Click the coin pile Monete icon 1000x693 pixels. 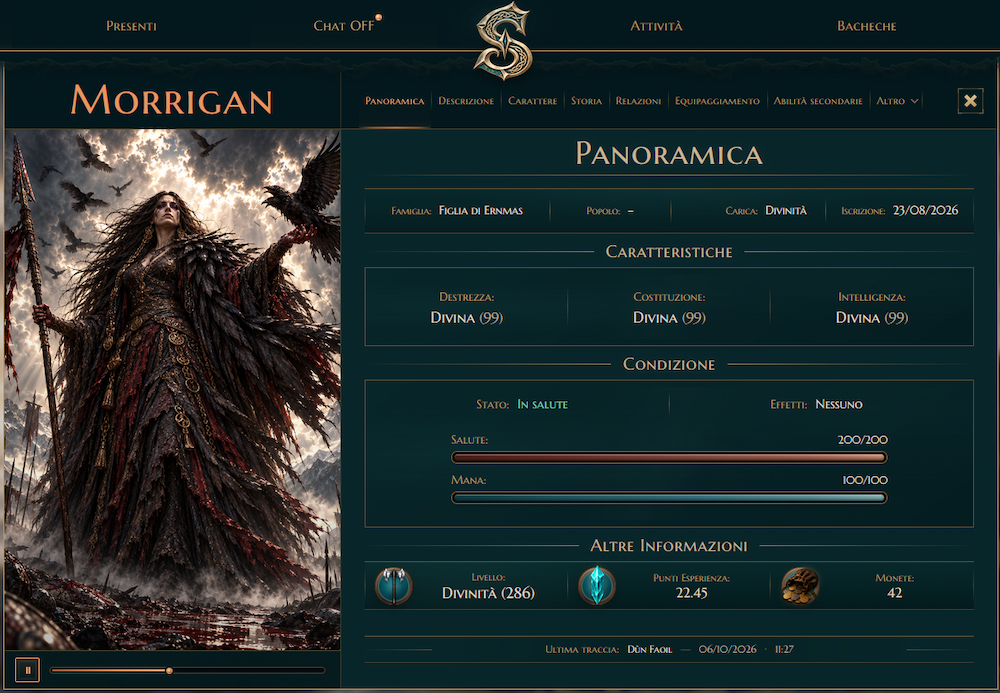(800, 585)
